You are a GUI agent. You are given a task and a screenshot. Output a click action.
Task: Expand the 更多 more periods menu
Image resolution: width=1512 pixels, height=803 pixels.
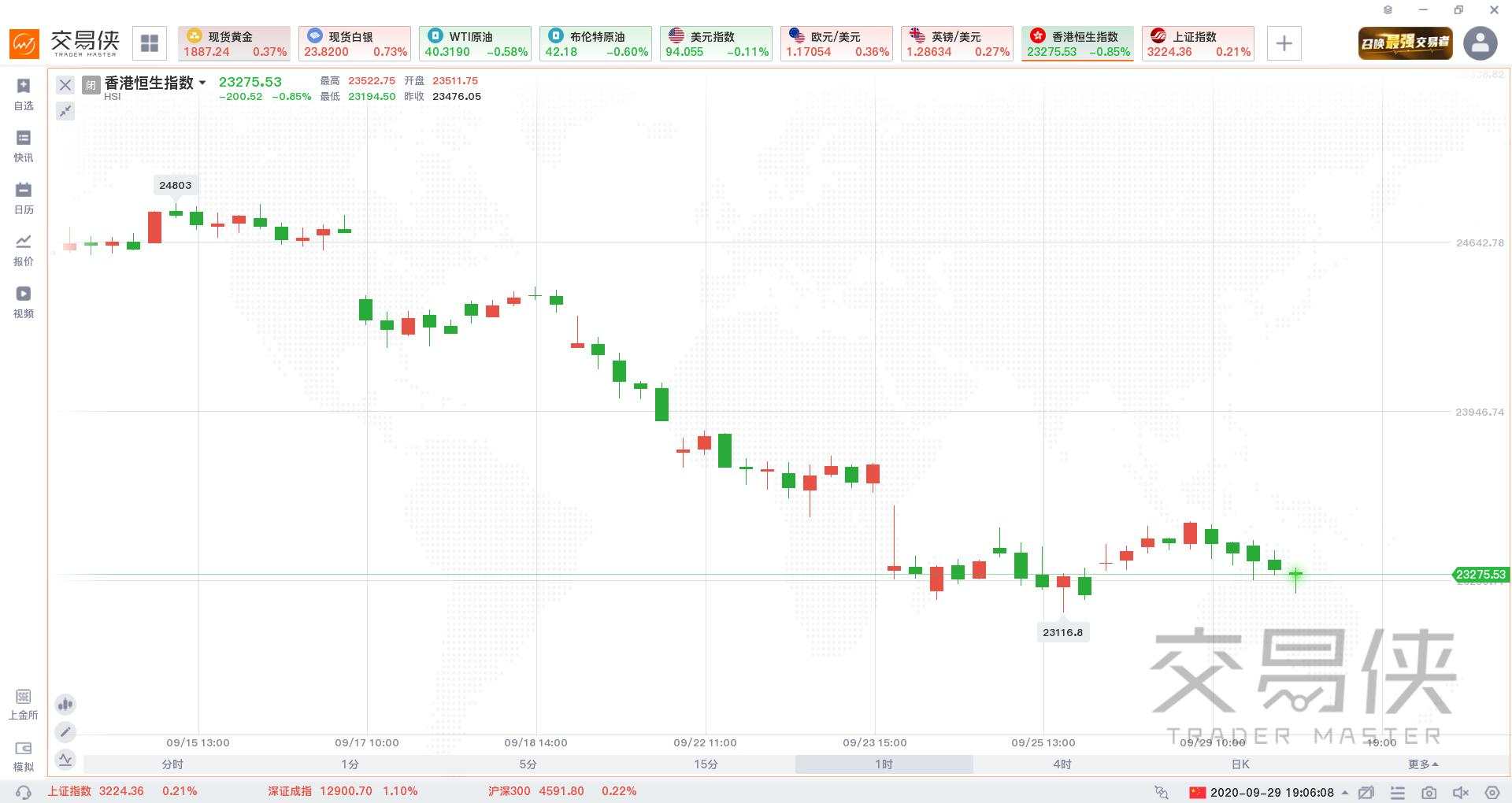[x=1423, y=764]
